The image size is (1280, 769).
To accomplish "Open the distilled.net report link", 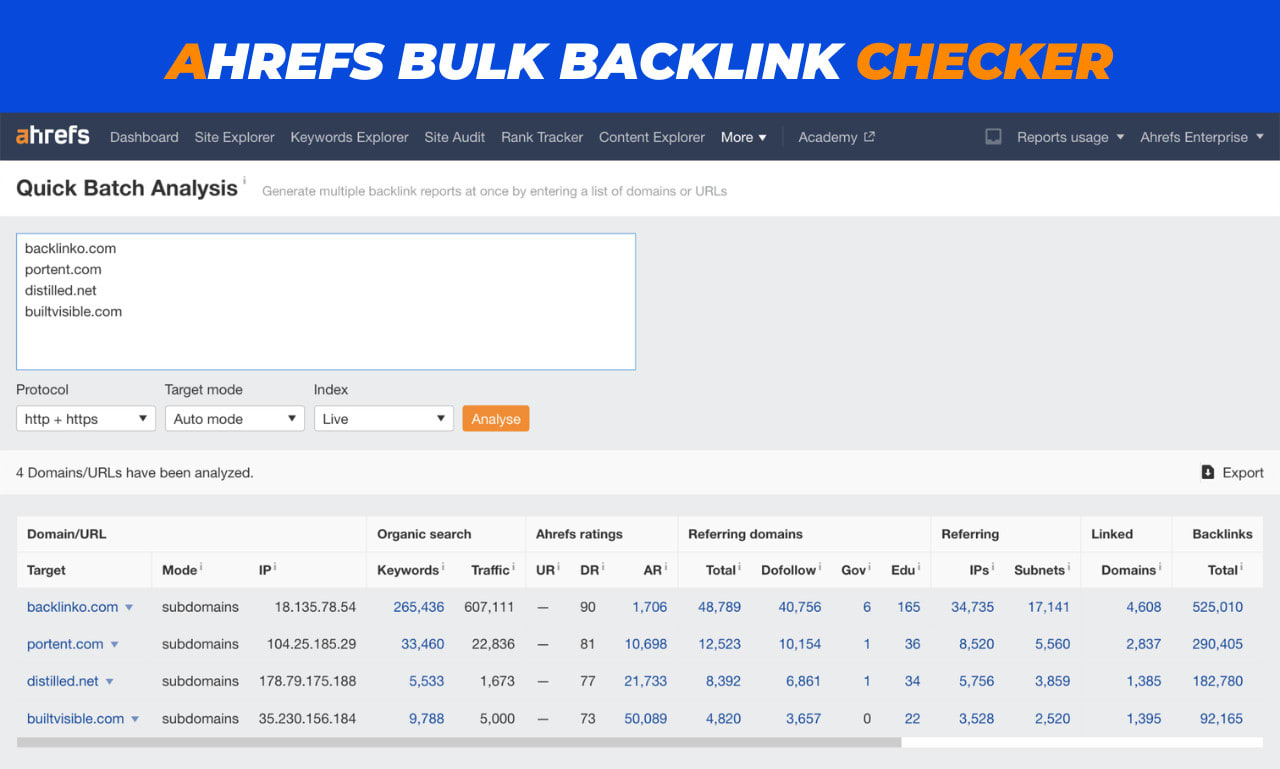I will tap(62, 681).
